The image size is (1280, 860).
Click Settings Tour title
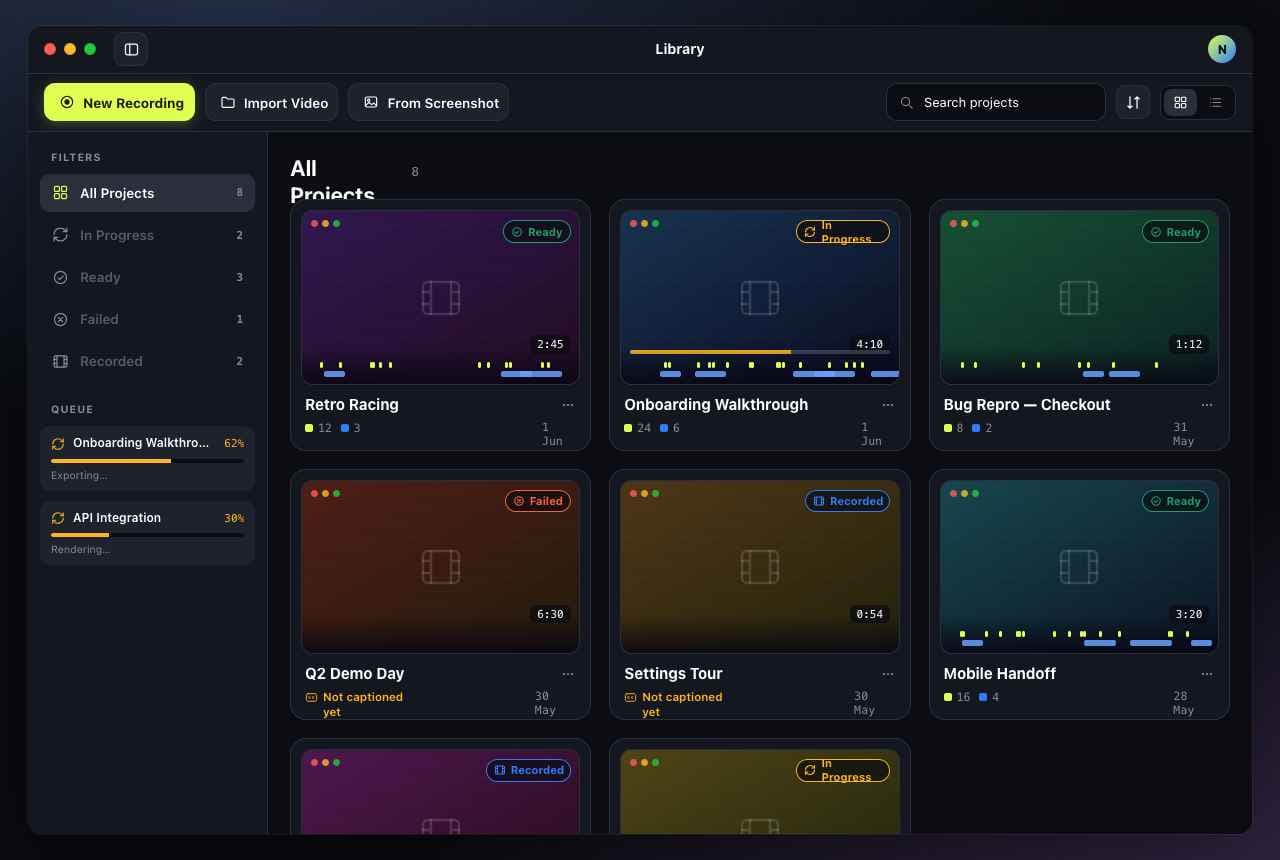[673, 674]
